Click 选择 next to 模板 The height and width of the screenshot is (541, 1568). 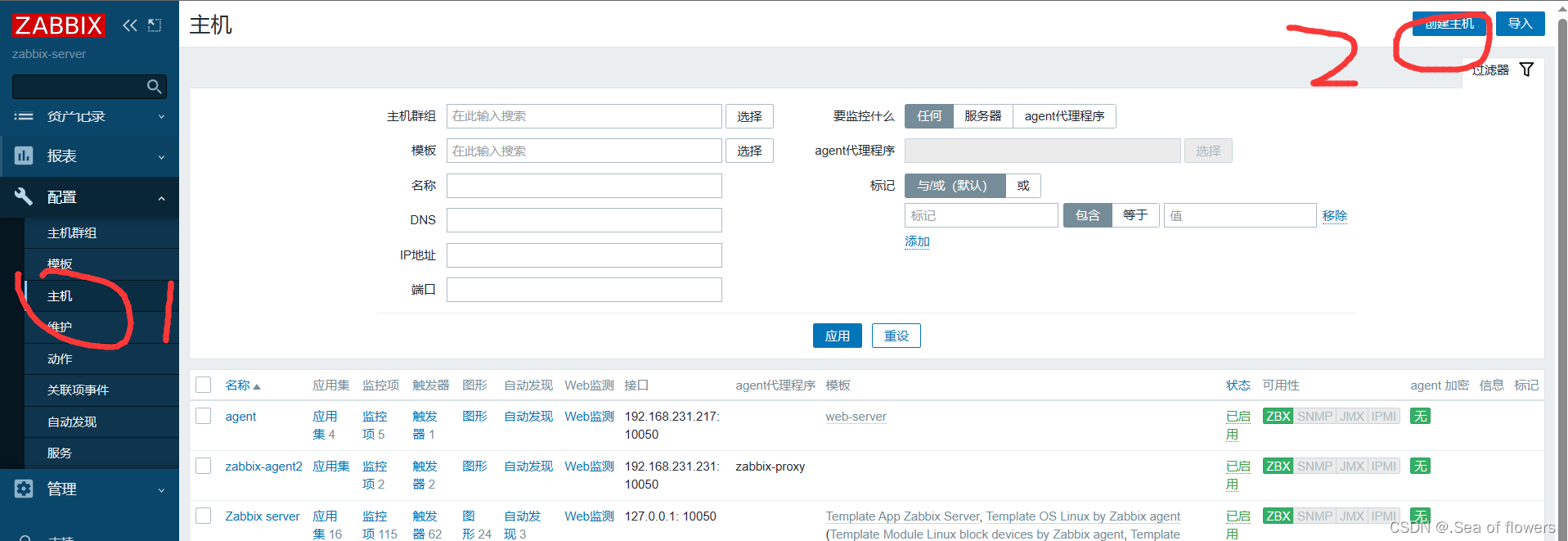[x=749, y=151]
